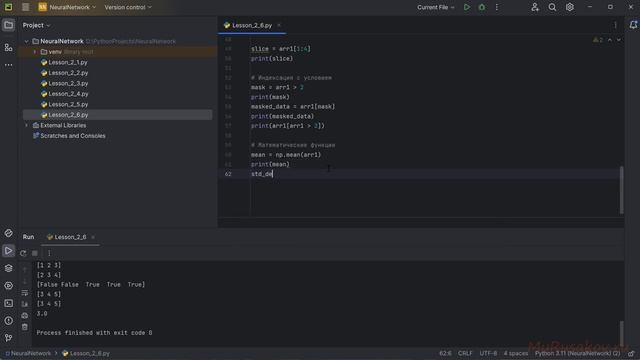
Task: Select Scratches and Consoles node
Action: 69,136
